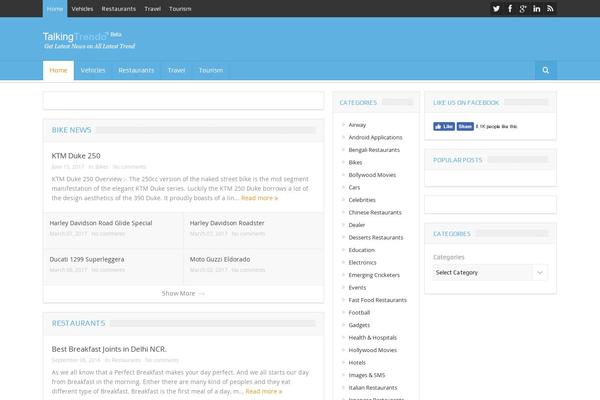Select Travel in the top dark bar
Image resolution: width=600 pixels, height=400 pixels.
click(x=153, y=8)
